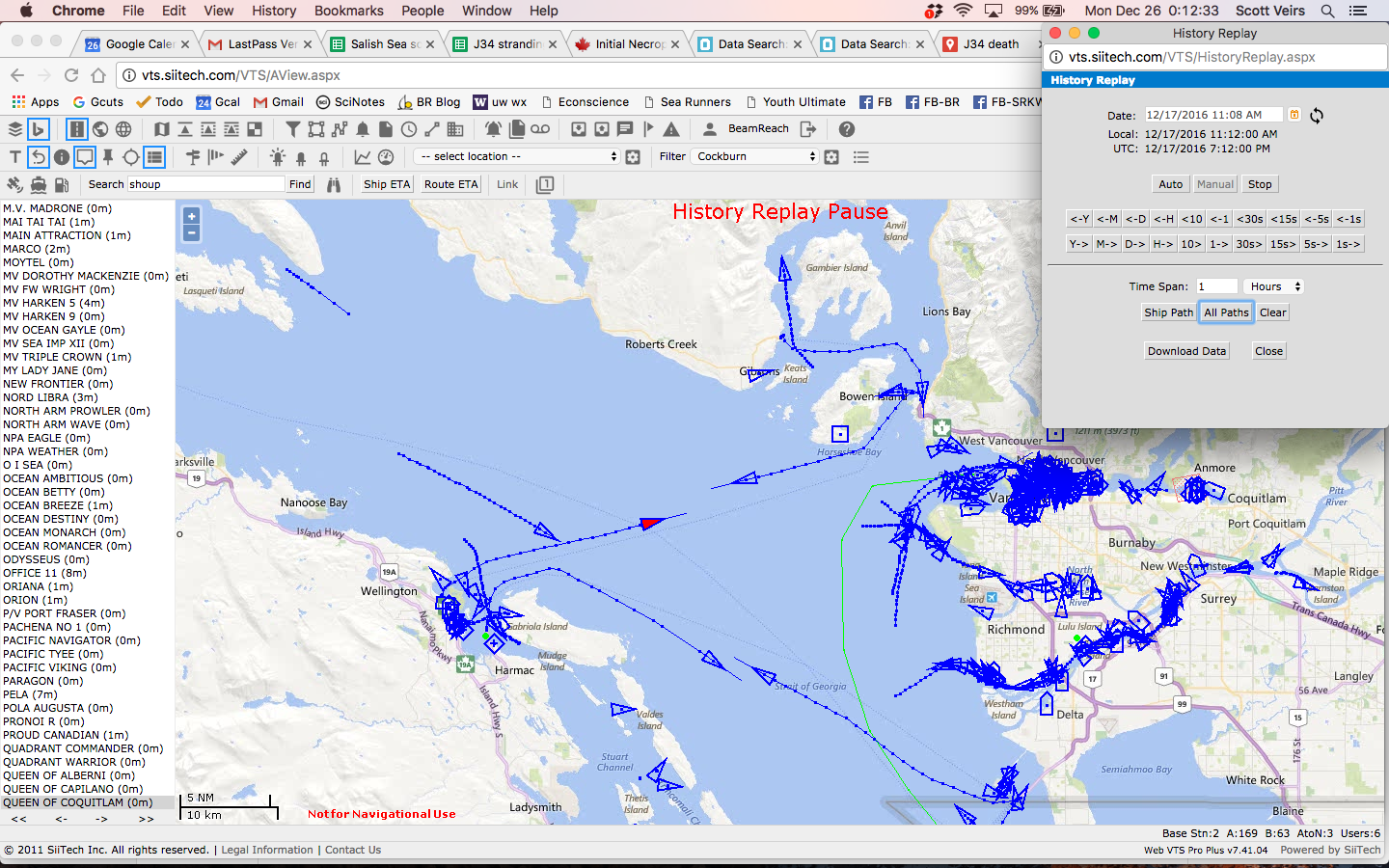This screenshot has width=1389, height=868.
Task: Open the Bookmarks menu in menu bar
Action: pos(348,11)
